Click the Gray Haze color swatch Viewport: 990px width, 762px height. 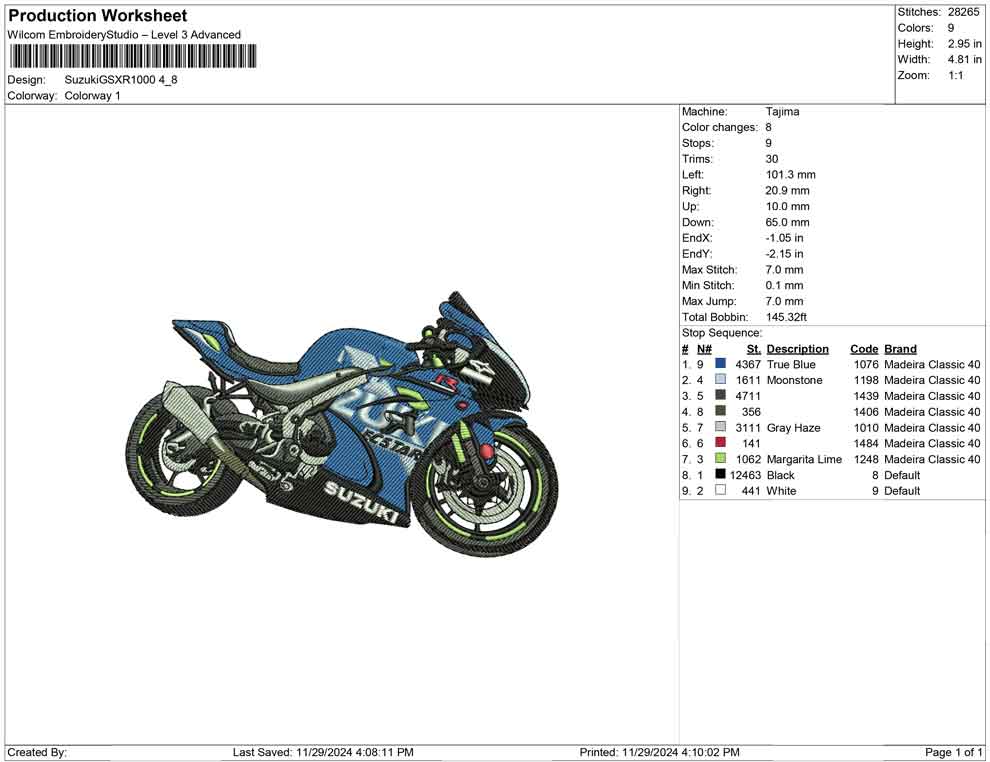pyautogui.click(x=720, y=427)
